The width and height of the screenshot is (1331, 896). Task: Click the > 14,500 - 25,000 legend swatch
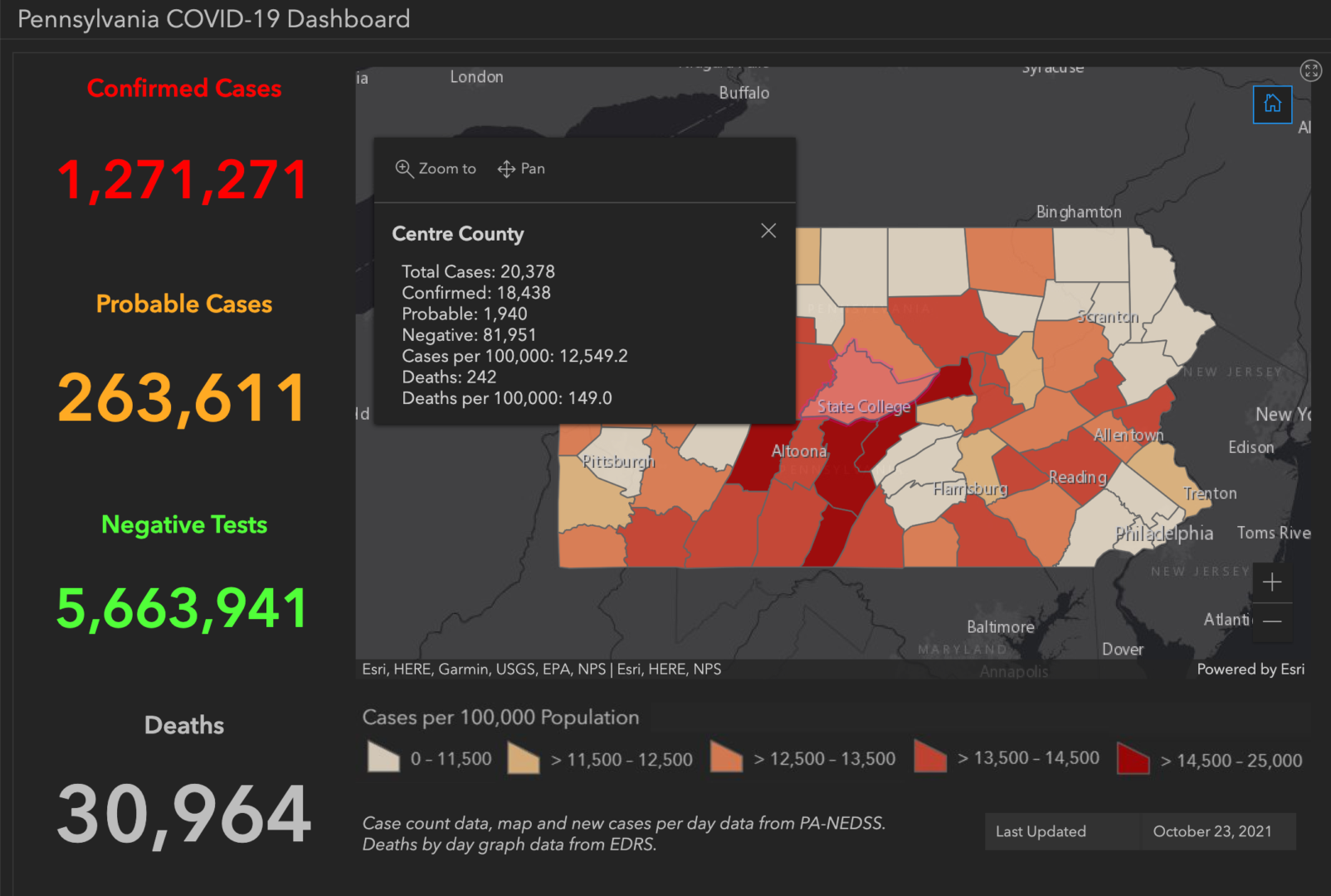pyautogui.click(x=1134, y=758)
